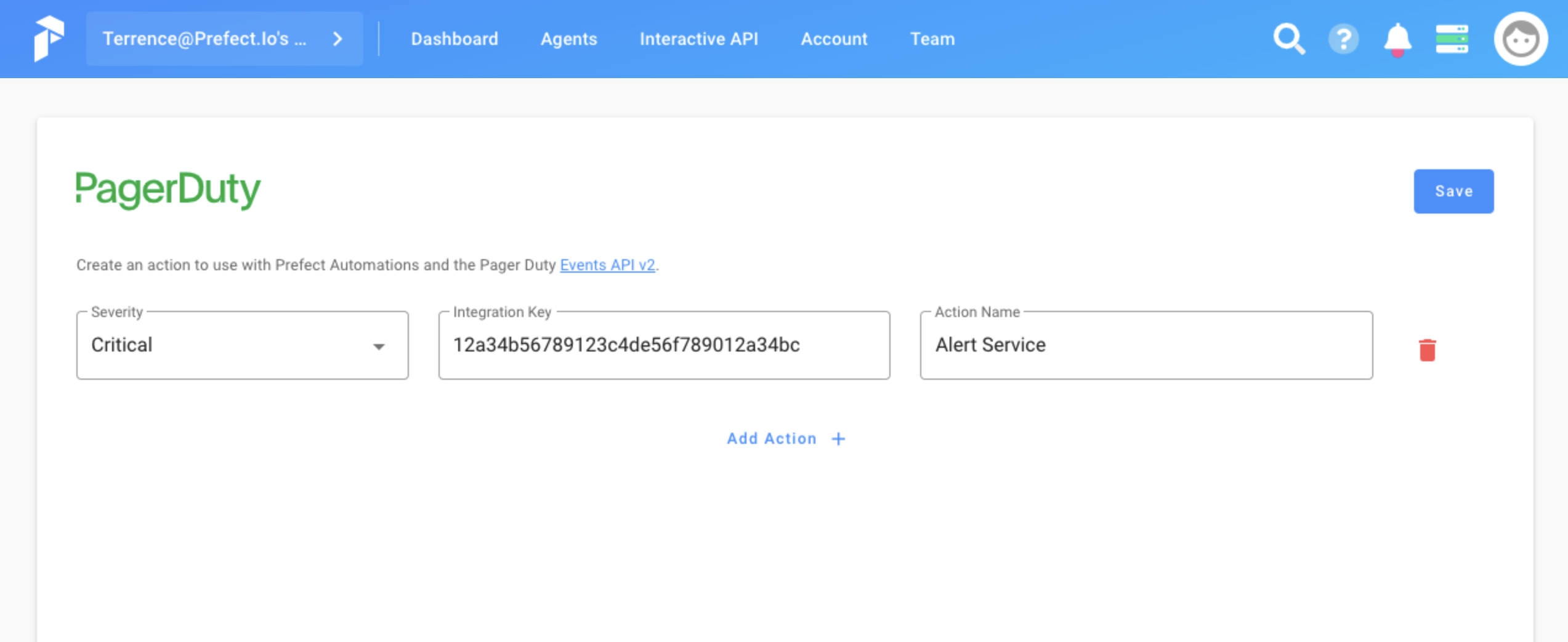Expand the Terrence@Prefect.io's team switcher
The image size is (1568, 642).
pos(224,39)
